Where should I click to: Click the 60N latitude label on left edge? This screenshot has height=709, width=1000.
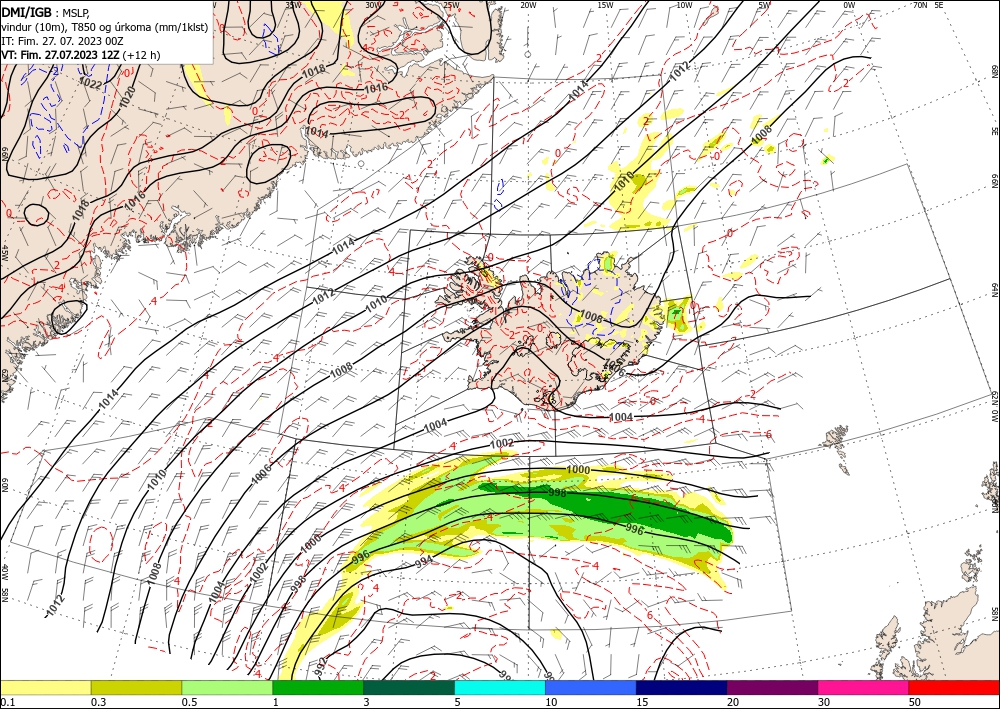pyautogui.click(x=4, y=487)
